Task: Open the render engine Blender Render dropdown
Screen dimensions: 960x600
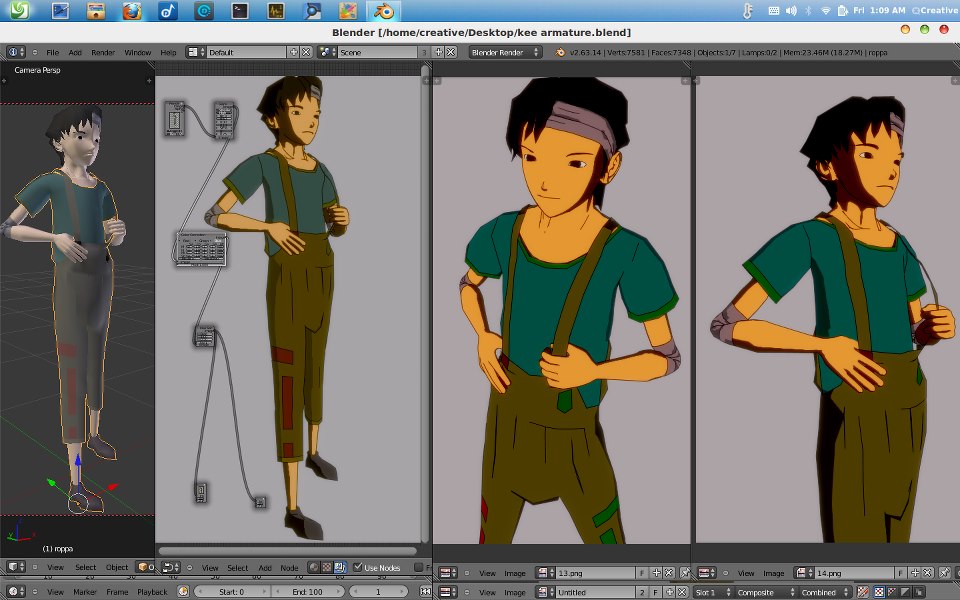Action: 505,52
